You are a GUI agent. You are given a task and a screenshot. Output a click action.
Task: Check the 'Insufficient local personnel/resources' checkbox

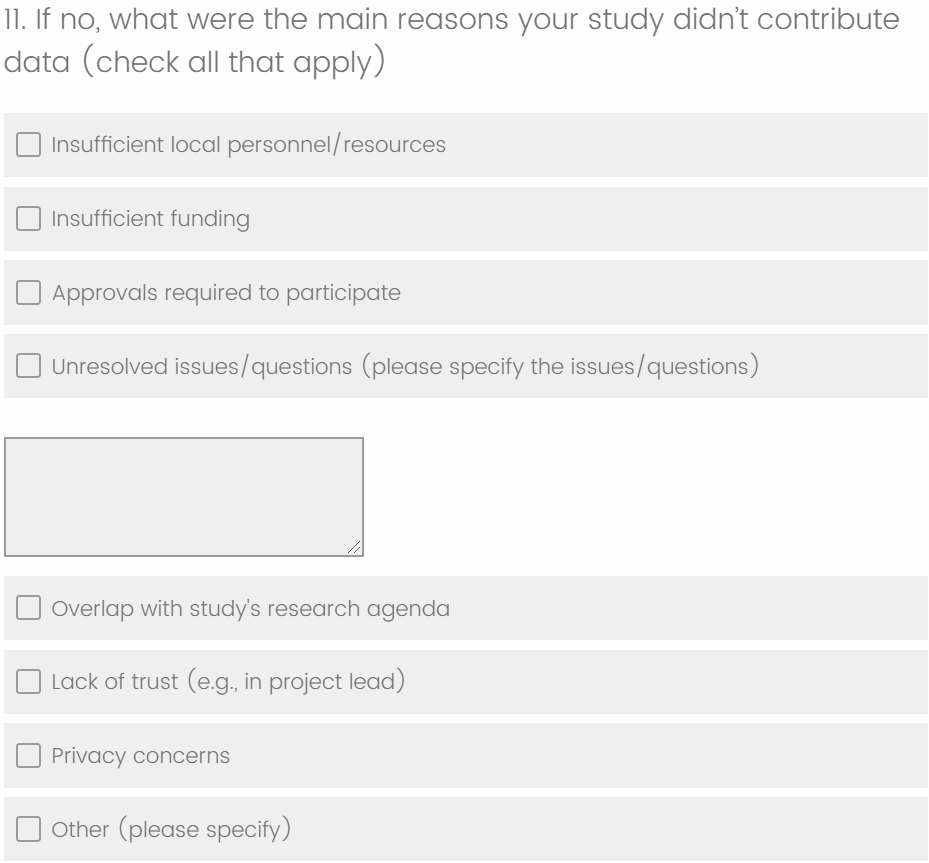click(x=29, y=145)
